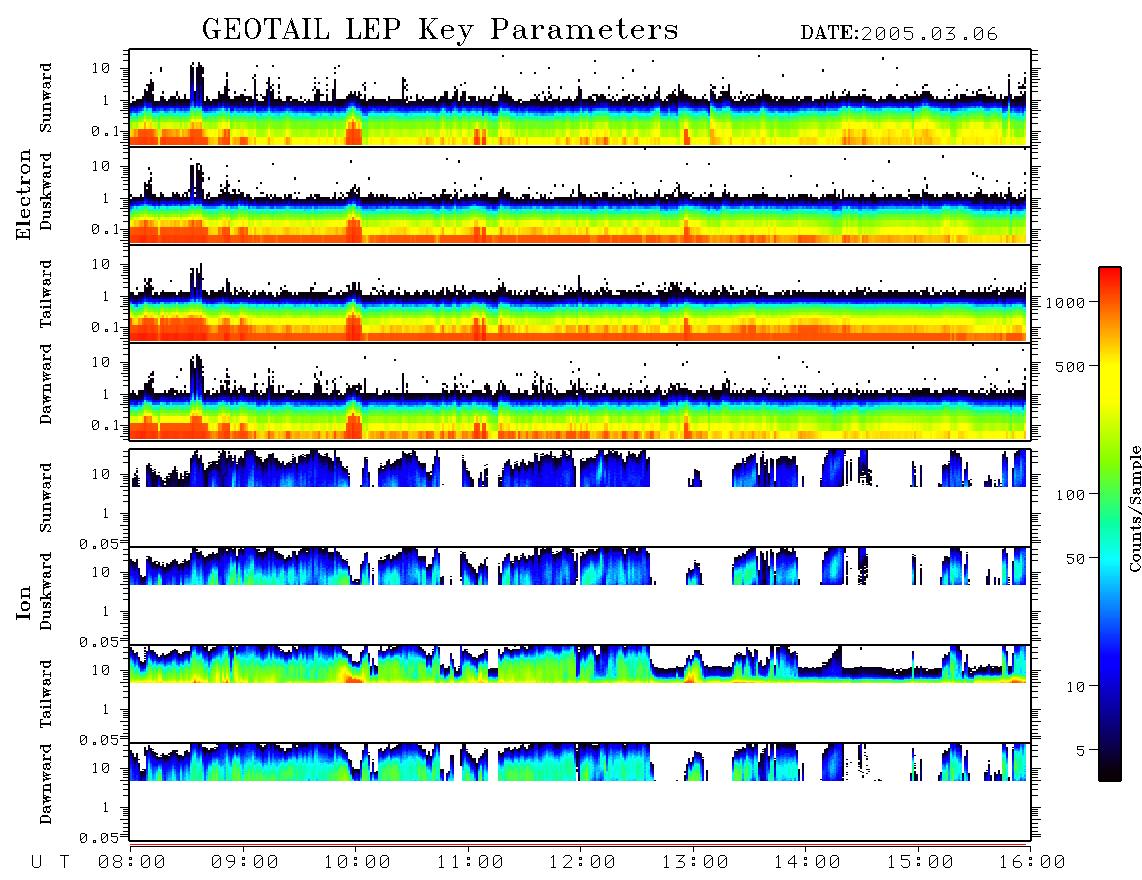The width and height of the screenshot is (1142, 880).
Task: Click the 500 colorbar tick label
Action: point(1070,366)
